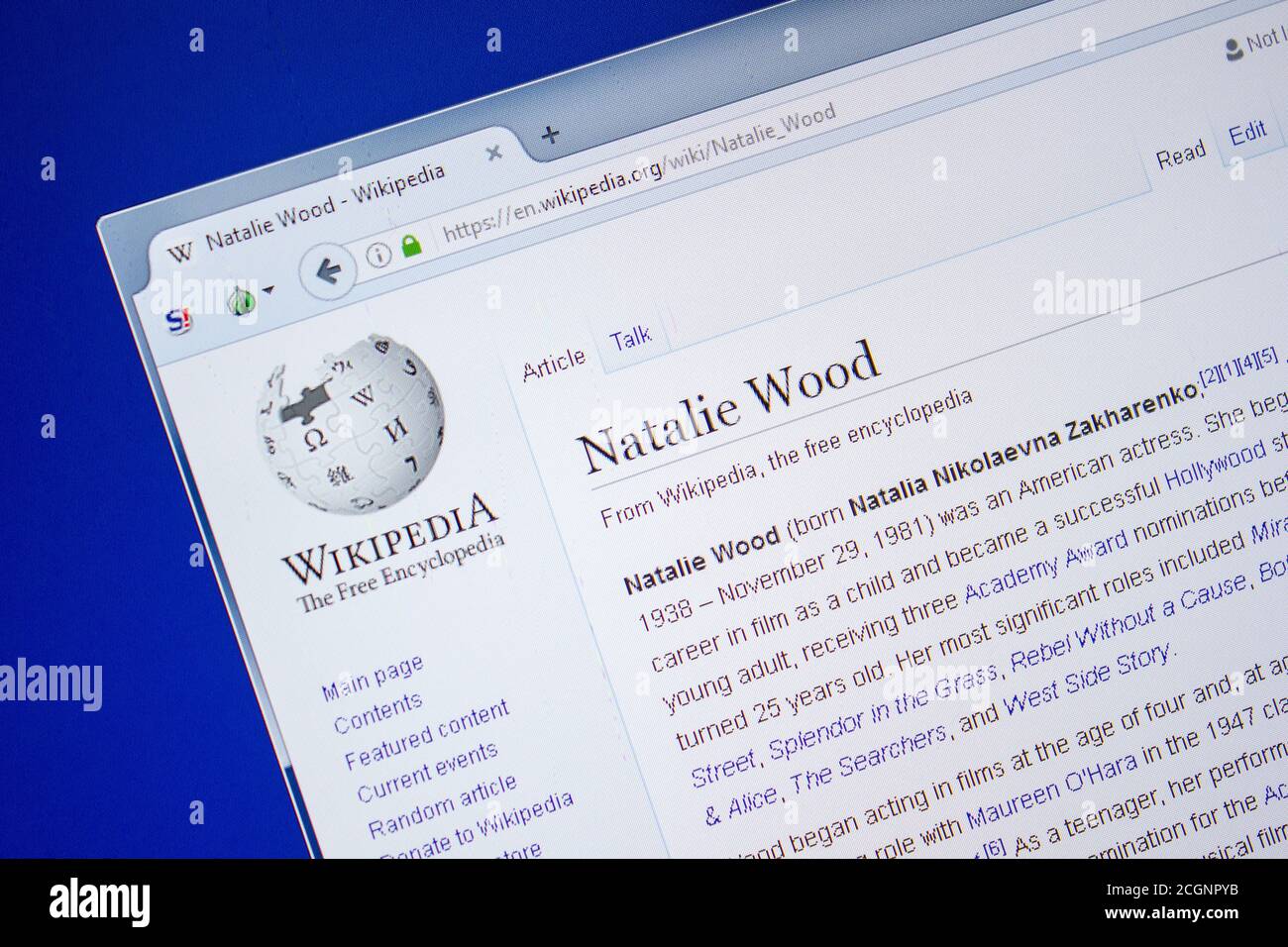1288x947 pixels.
Task: Open the site information (i) icon
Action: 378,256
